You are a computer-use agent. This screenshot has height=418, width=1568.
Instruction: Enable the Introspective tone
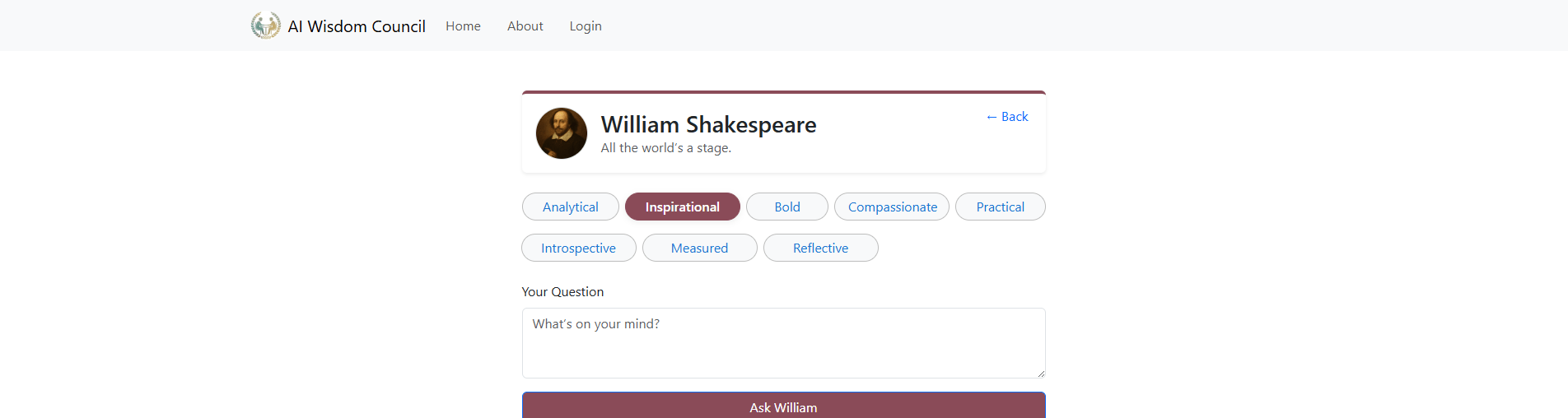(x=578, y=248)
